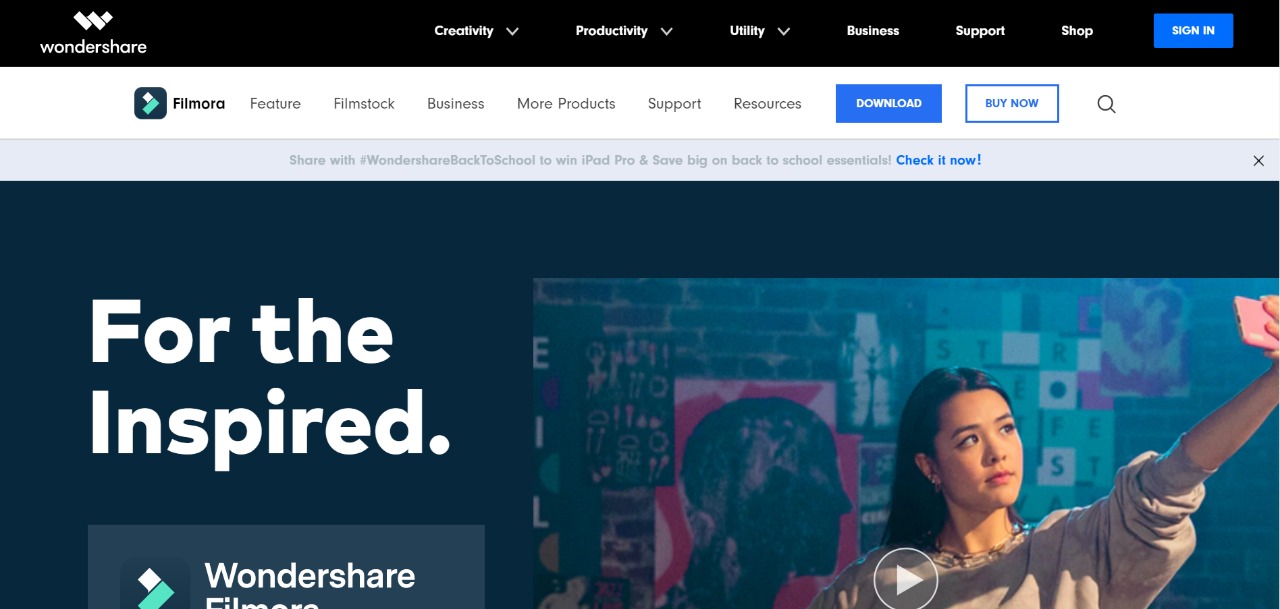Go to Filmstock

tap(364, 104)
